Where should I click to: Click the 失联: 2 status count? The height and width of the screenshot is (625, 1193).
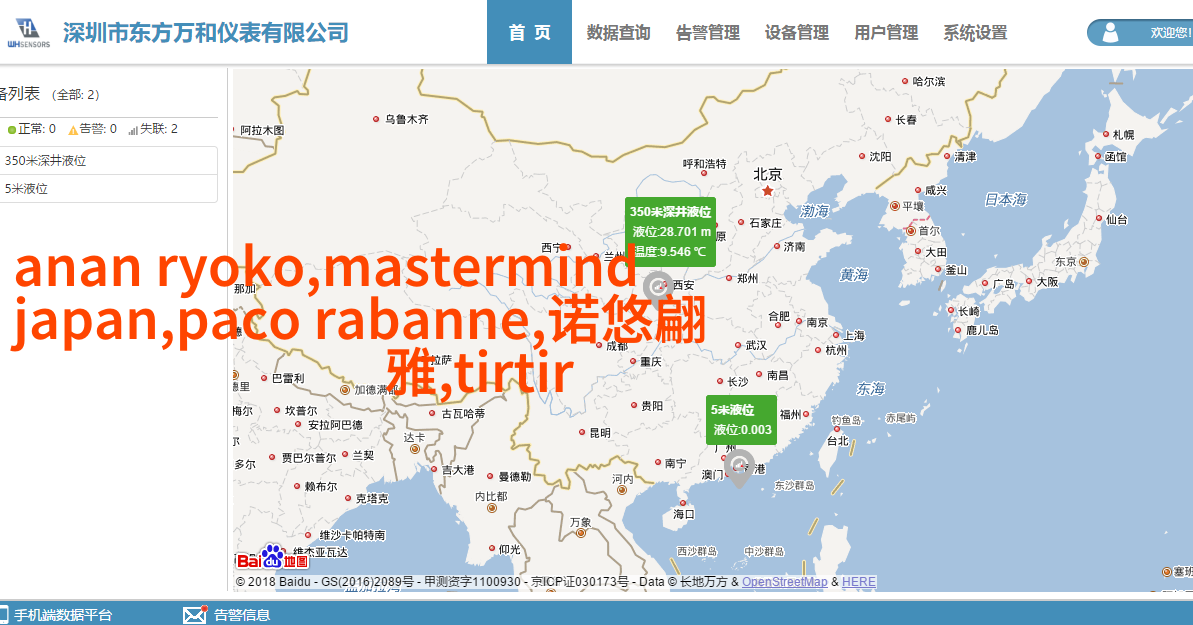159,129
